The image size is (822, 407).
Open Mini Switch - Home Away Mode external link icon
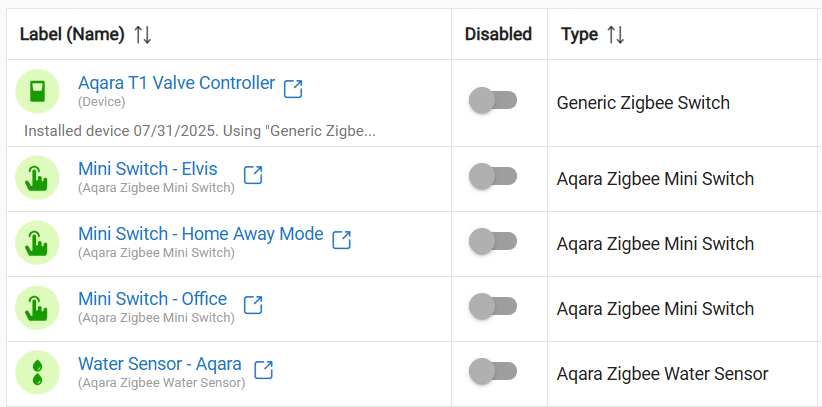click(341, 240)
